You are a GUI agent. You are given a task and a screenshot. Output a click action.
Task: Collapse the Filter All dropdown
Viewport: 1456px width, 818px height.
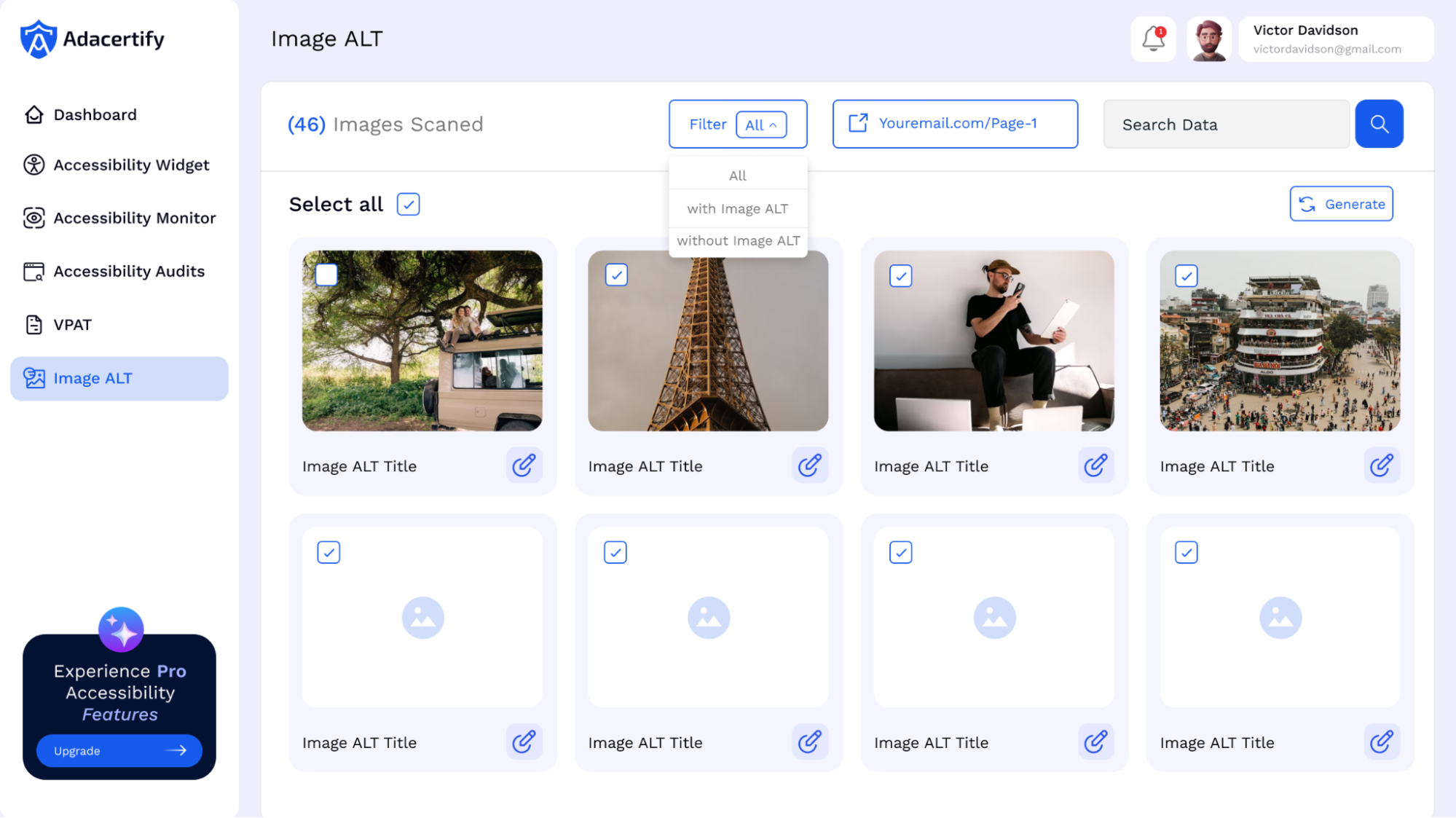761,125
